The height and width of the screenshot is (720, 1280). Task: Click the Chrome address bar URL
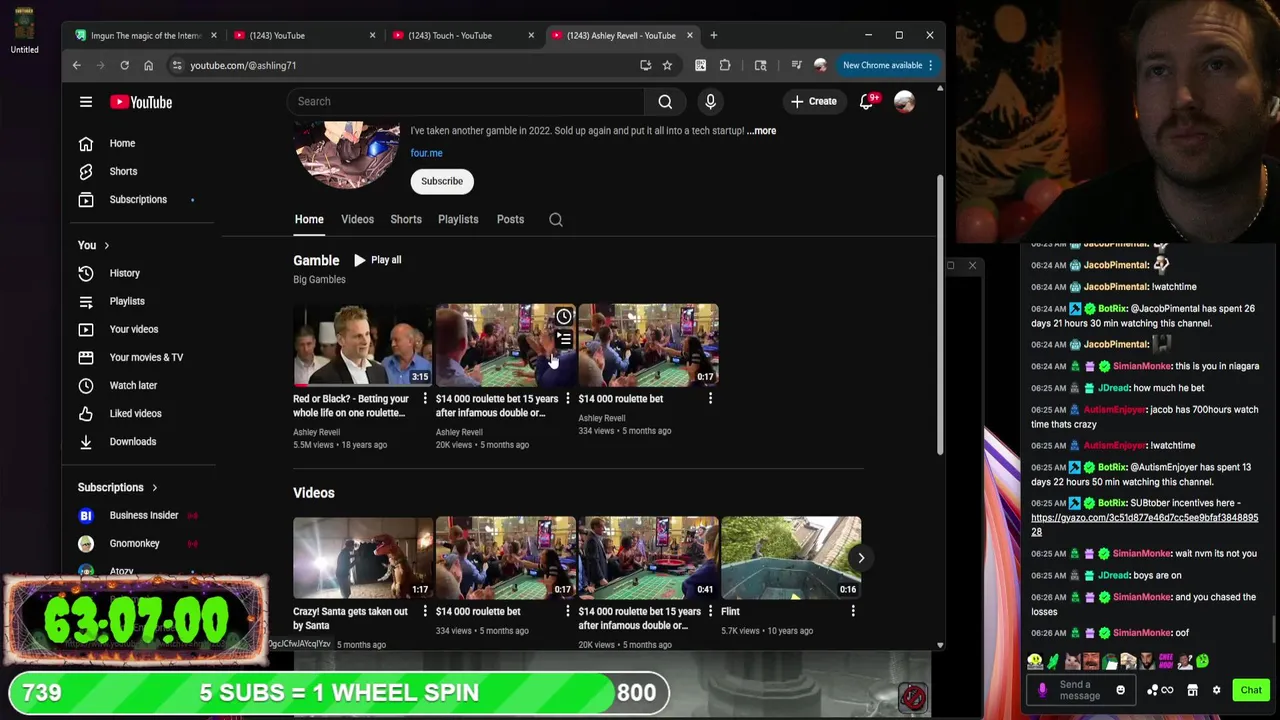pyautogui.click(x=243, y=65)
